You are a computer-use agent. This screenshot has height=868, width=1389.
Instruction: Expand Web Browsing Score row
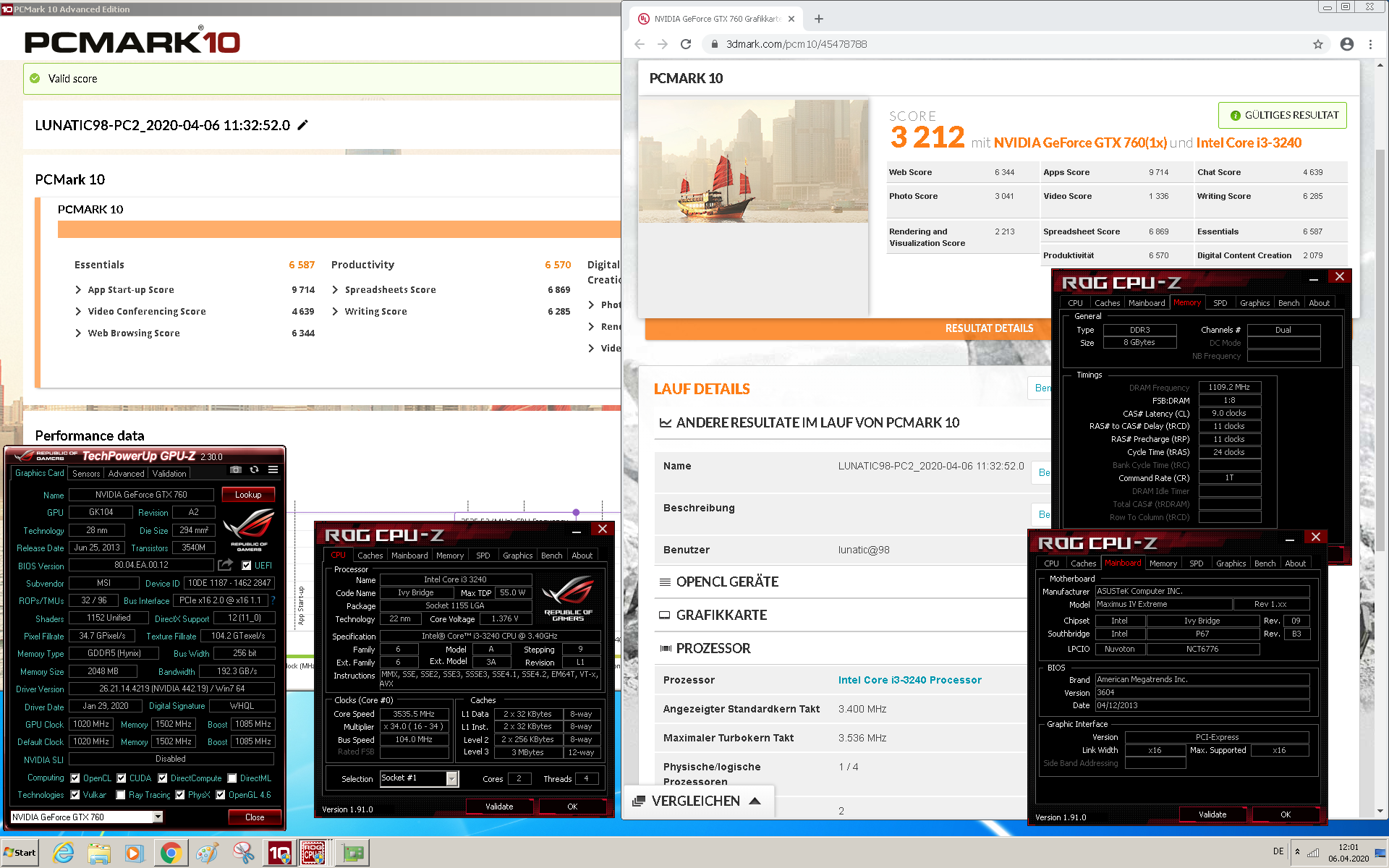tap(78, 333)
